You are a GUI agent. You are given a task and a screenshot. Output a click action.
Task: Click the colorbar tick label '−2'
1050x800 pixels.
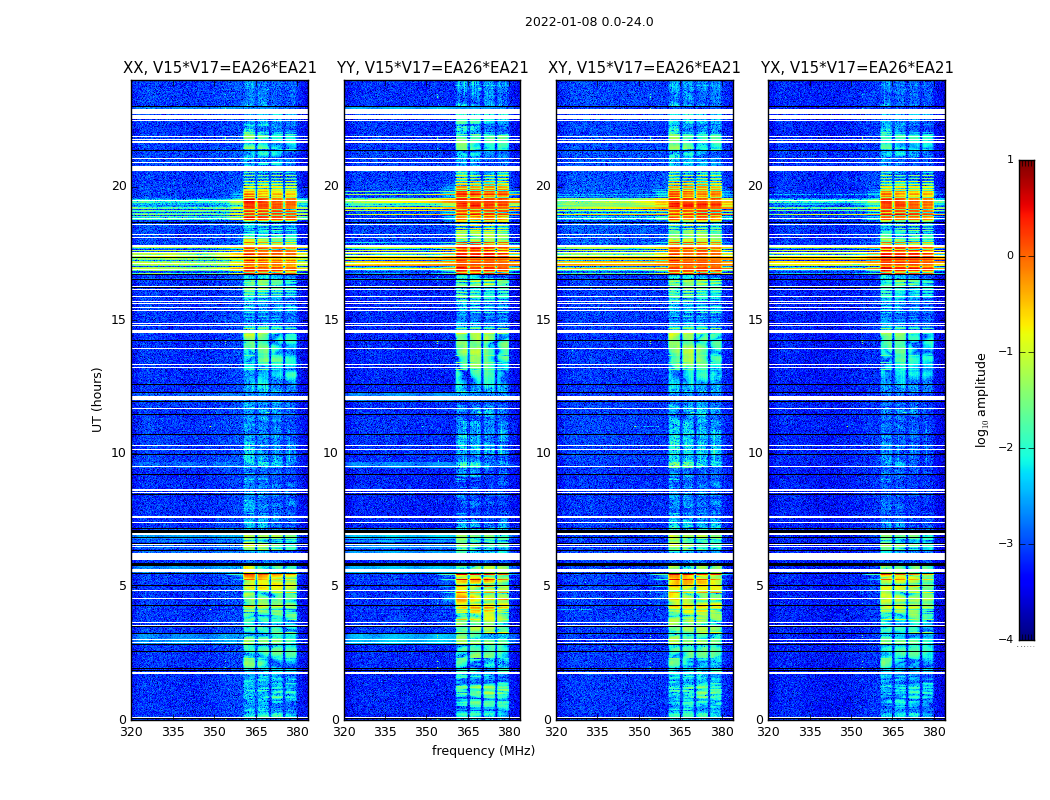click(1007, 448)
